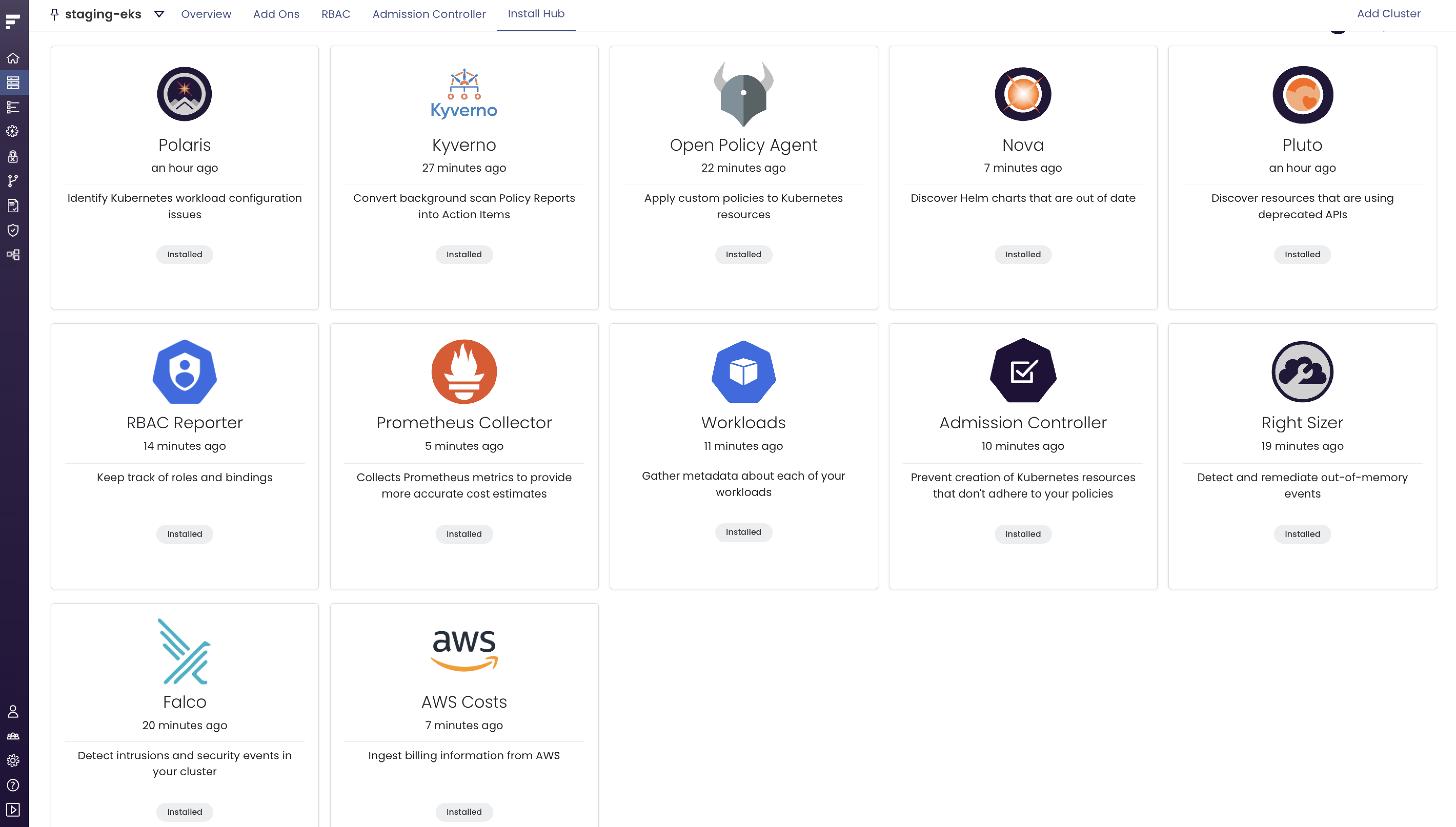Click Installed button on Workloads card
This screenshot has width=1456, height=827.
[743, 532]
